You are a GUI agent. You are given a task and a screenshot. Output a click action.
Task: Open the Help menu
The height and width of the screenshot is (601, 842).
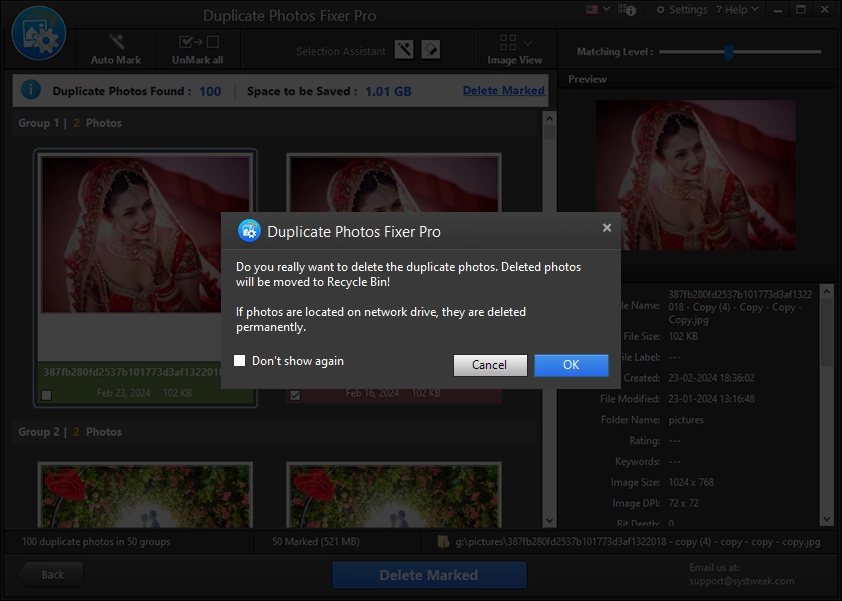(x=737, y=10)
